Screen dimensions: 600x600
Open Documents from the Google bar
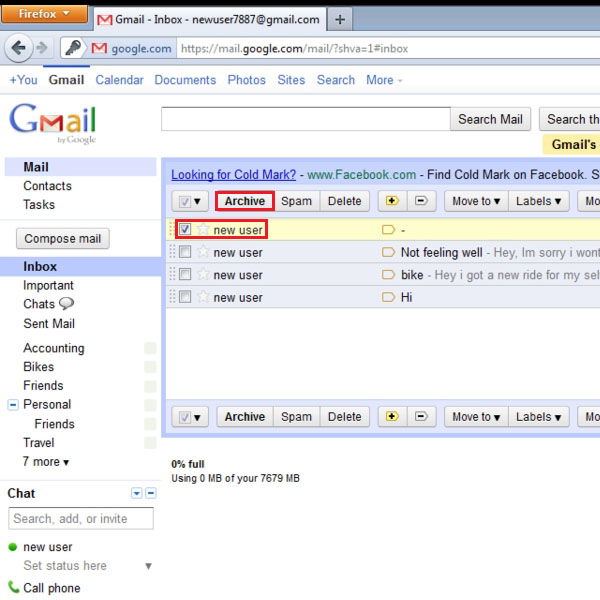pyautogui.click(x=185, y=80)
